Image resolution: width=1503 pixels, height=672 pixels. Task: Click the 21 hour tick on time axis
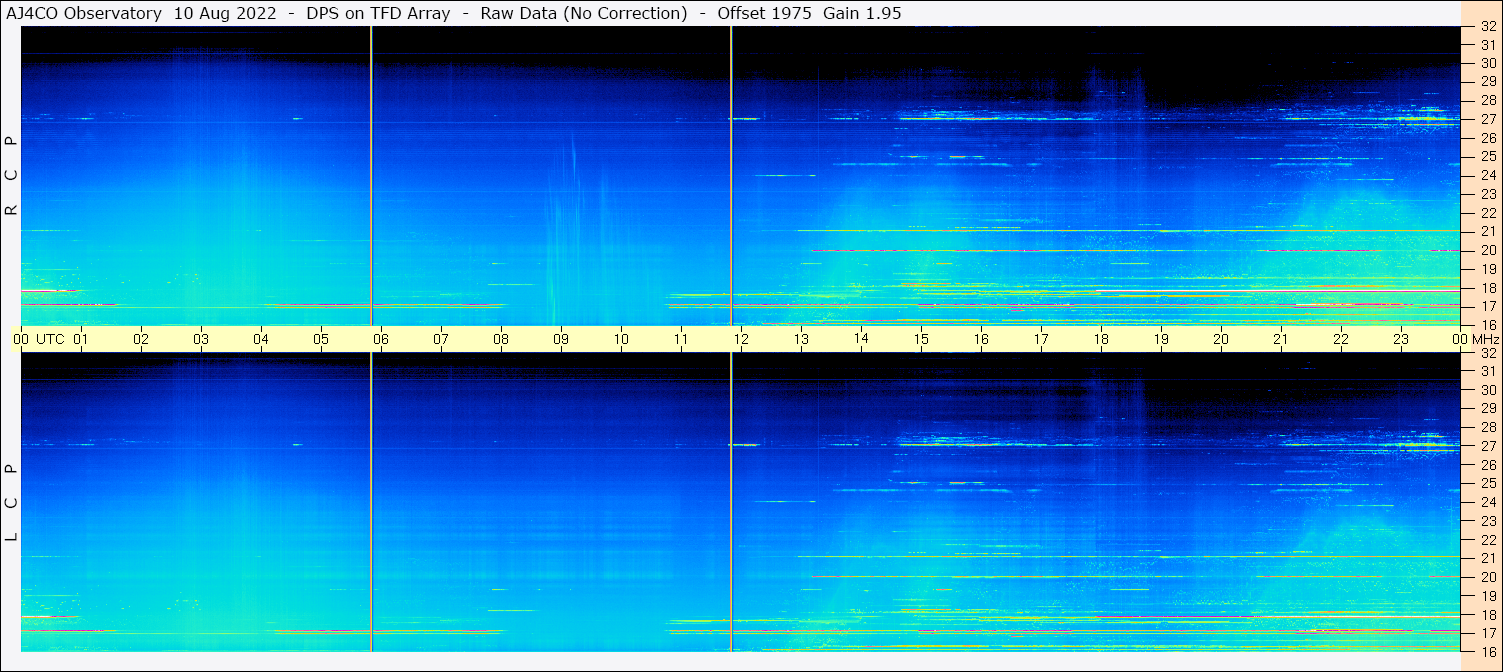[x=1281, y=339]
